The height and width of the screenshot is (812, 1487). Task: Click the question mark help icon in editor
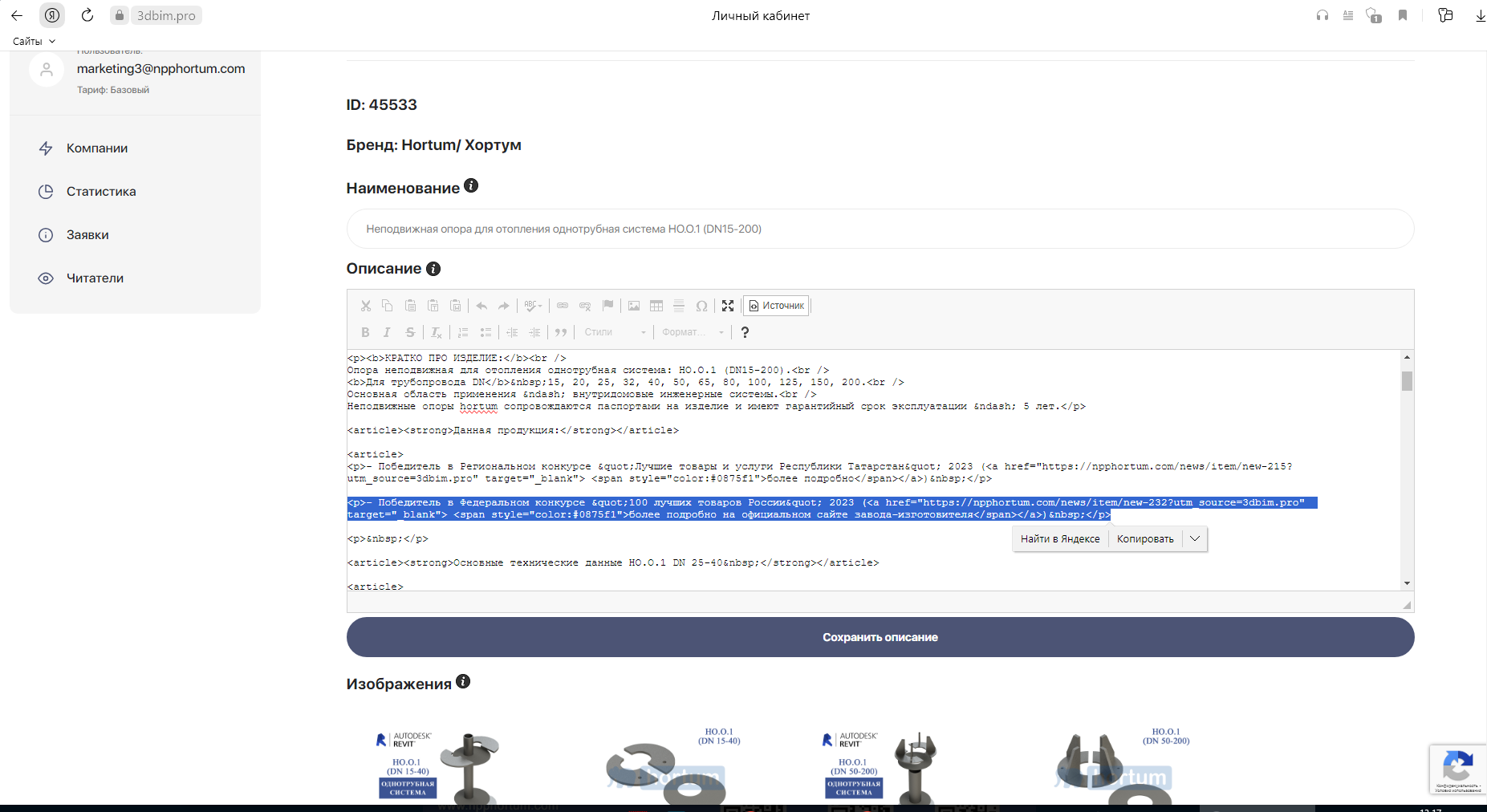pyautogui.click(x=745, y=332)
